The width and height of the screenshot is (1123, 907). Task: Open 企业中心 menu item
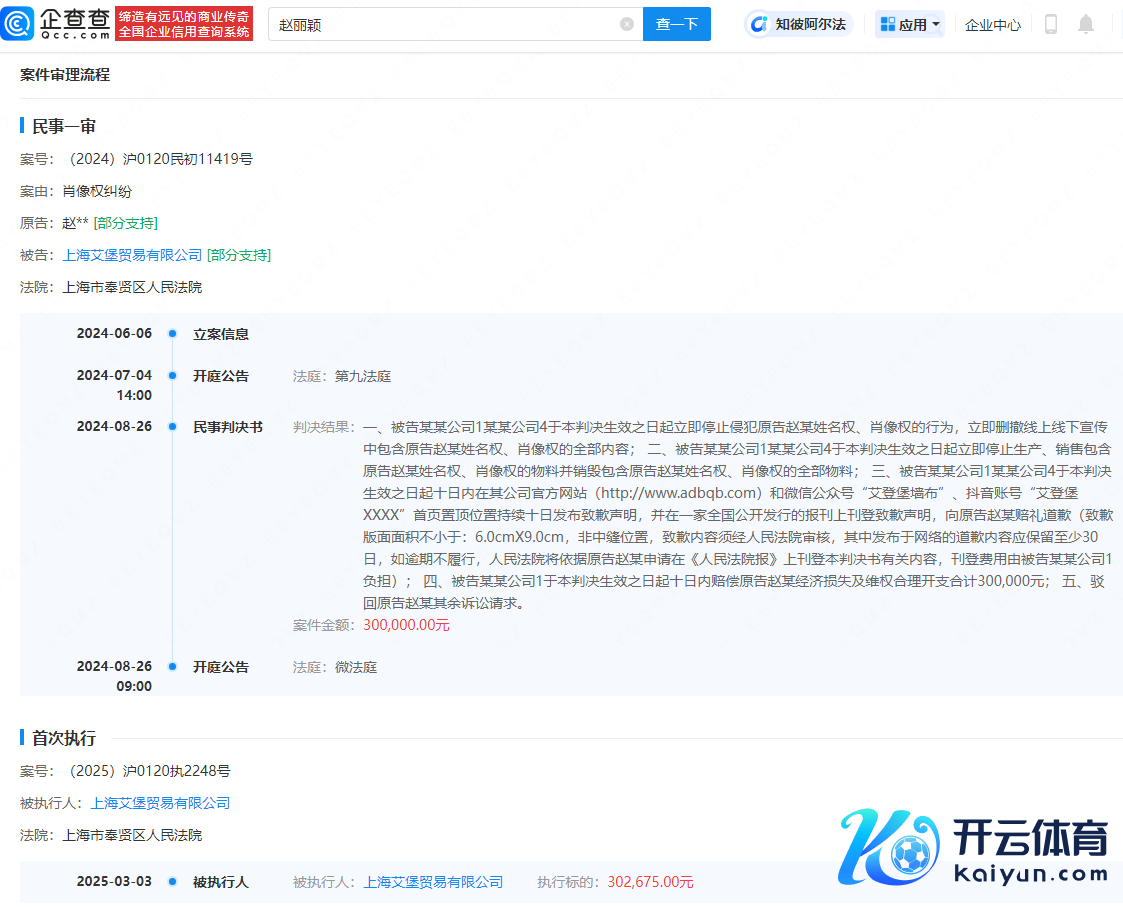tap(992, 24)
